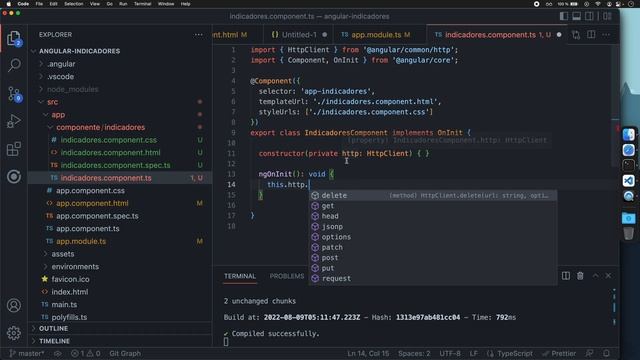
Task: Open indicadores.component.html file
Action: [110, 153]
